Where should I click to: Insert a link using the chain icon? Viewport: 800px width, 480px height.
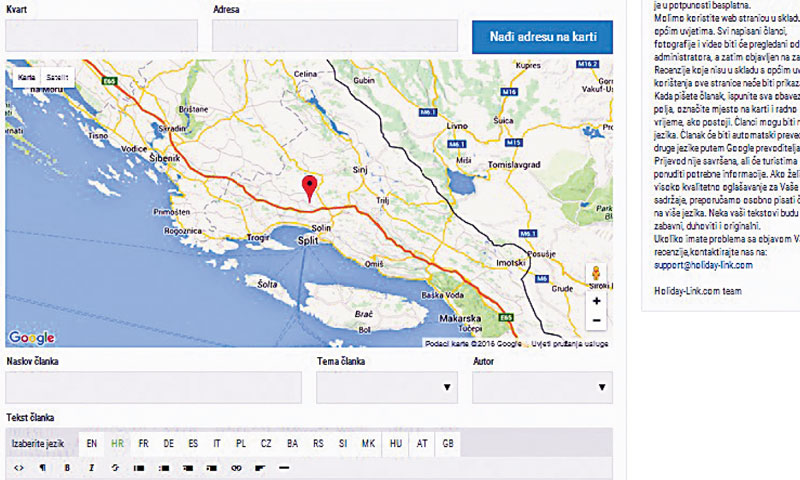(237, 467)
